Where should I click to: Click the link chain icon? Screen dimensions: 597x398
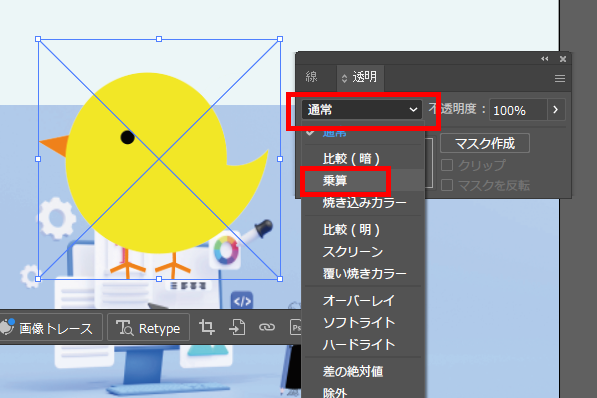tap(267, 327)
